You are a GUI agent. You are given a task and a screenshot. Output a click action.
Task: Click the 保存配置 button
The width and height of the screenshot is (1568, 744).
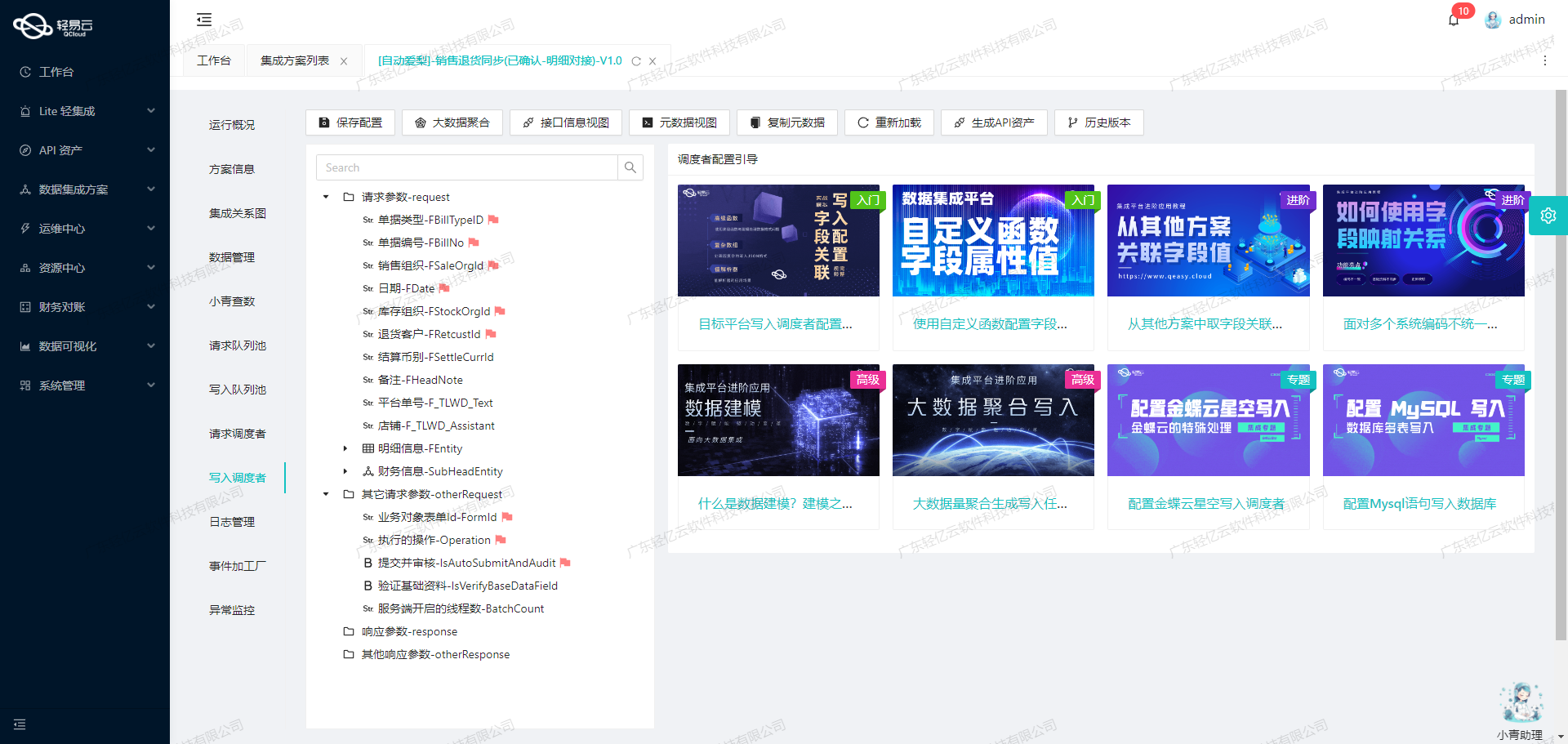[350, 123]
